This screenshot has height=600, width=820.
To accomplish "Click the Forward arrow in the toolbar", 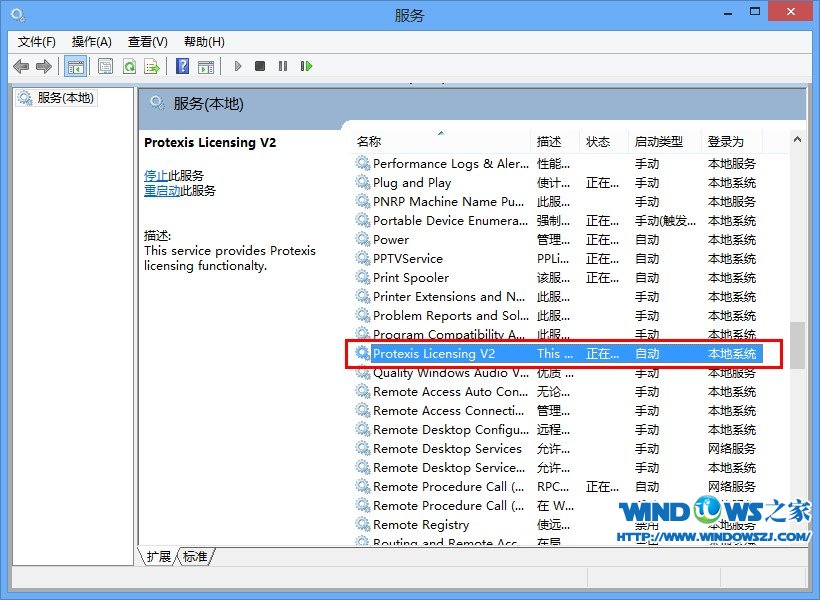I will [x=43, y=66].
